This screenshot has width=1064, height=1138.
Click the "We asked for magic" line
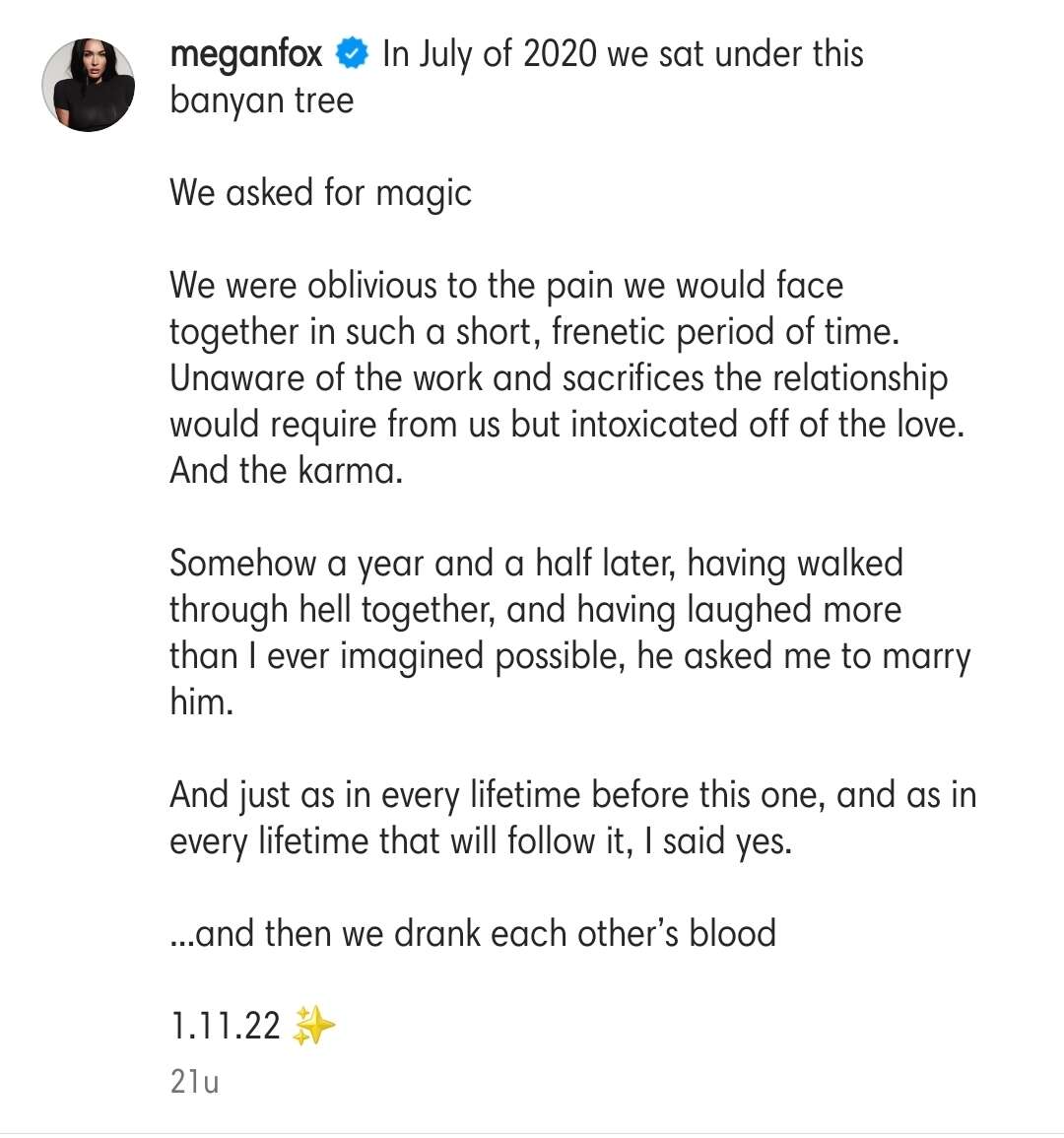[320, 193]
